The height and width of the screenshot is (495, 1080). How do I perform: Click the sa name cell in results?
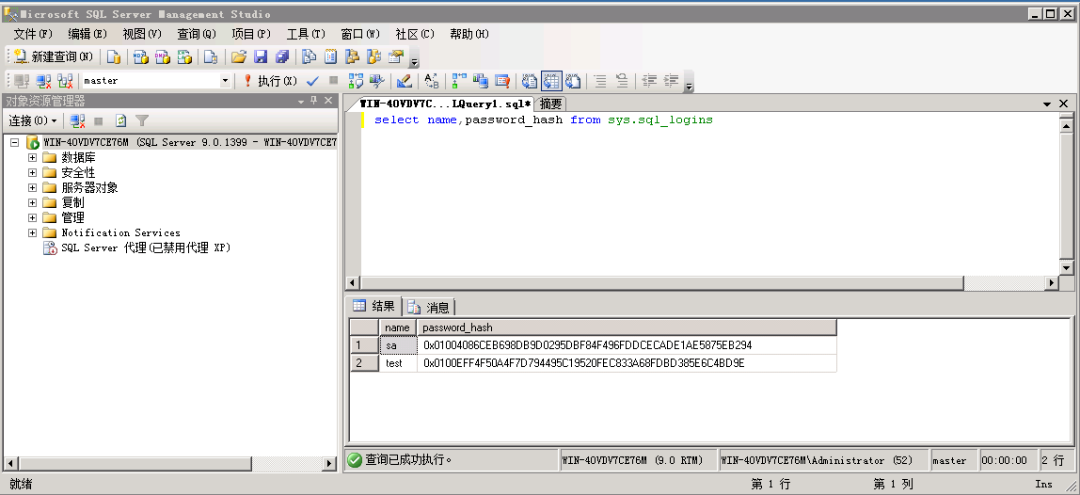398,345
